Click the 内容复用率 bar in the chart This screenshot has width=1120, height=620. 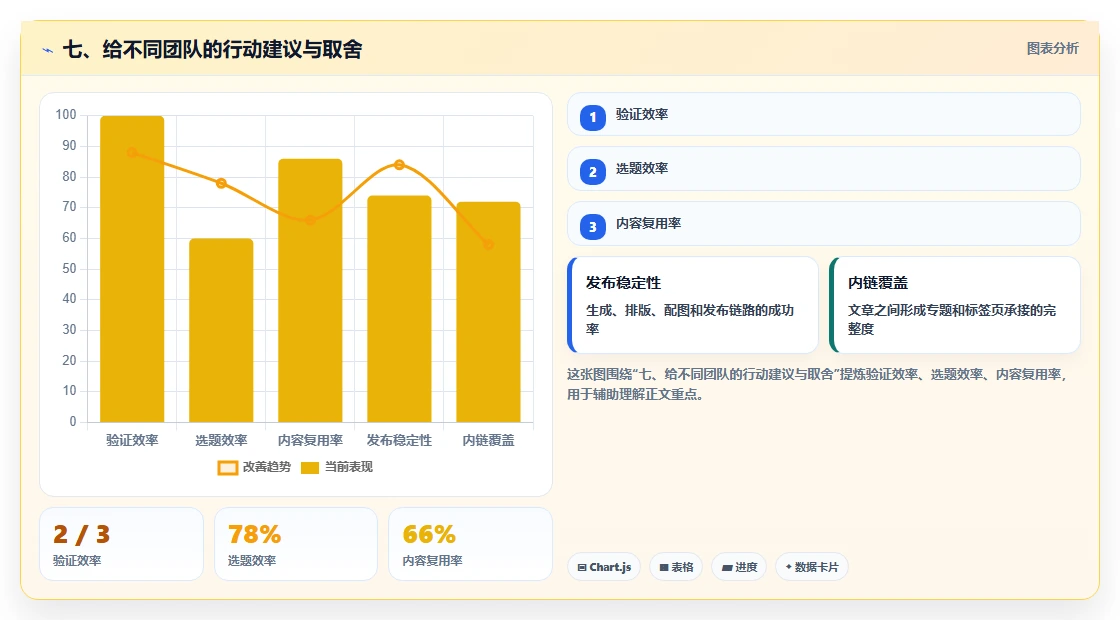pos(310,290)
